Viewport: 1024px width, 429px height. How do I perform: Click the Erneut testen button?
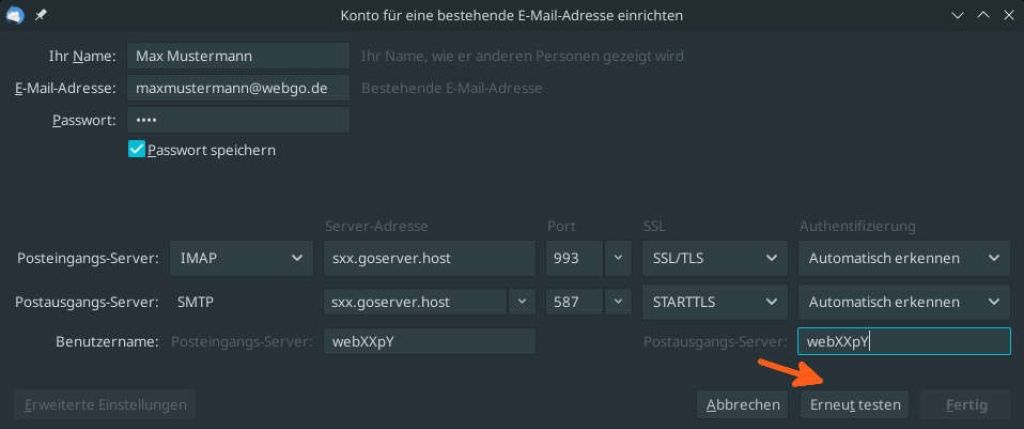[855, 405]
